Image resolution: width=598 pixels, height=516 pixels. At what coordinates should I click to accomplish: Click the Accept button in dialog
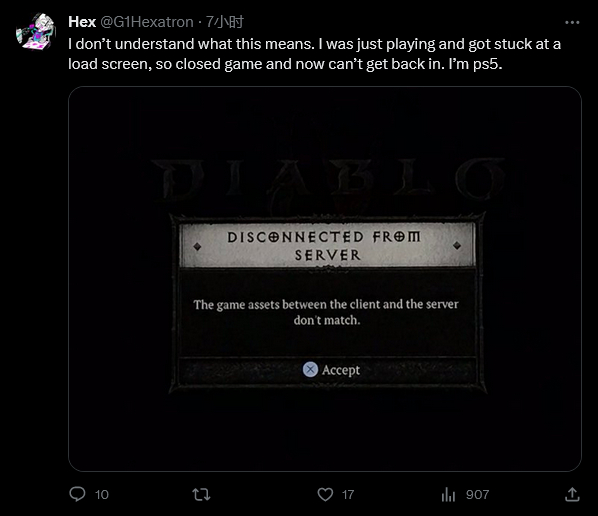coord(331,370)
